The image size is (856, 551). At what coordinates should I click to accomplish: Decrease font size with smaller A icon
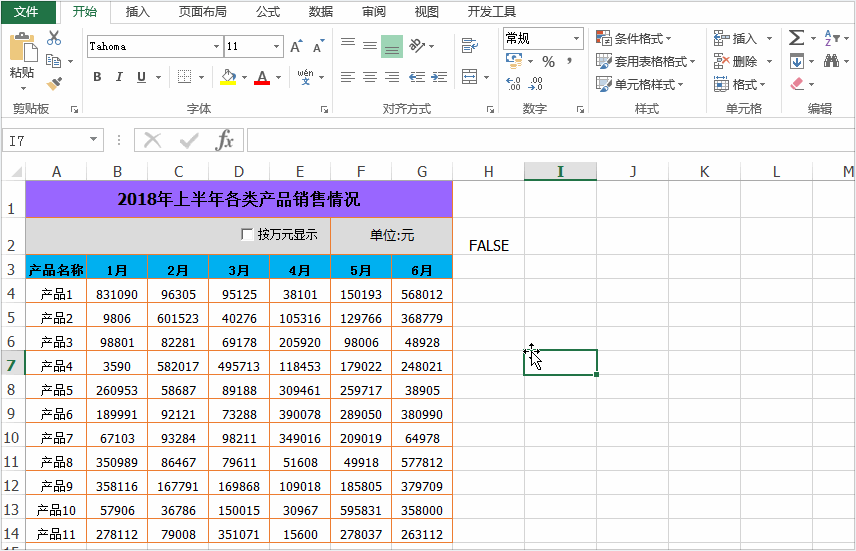click(318, 46)
